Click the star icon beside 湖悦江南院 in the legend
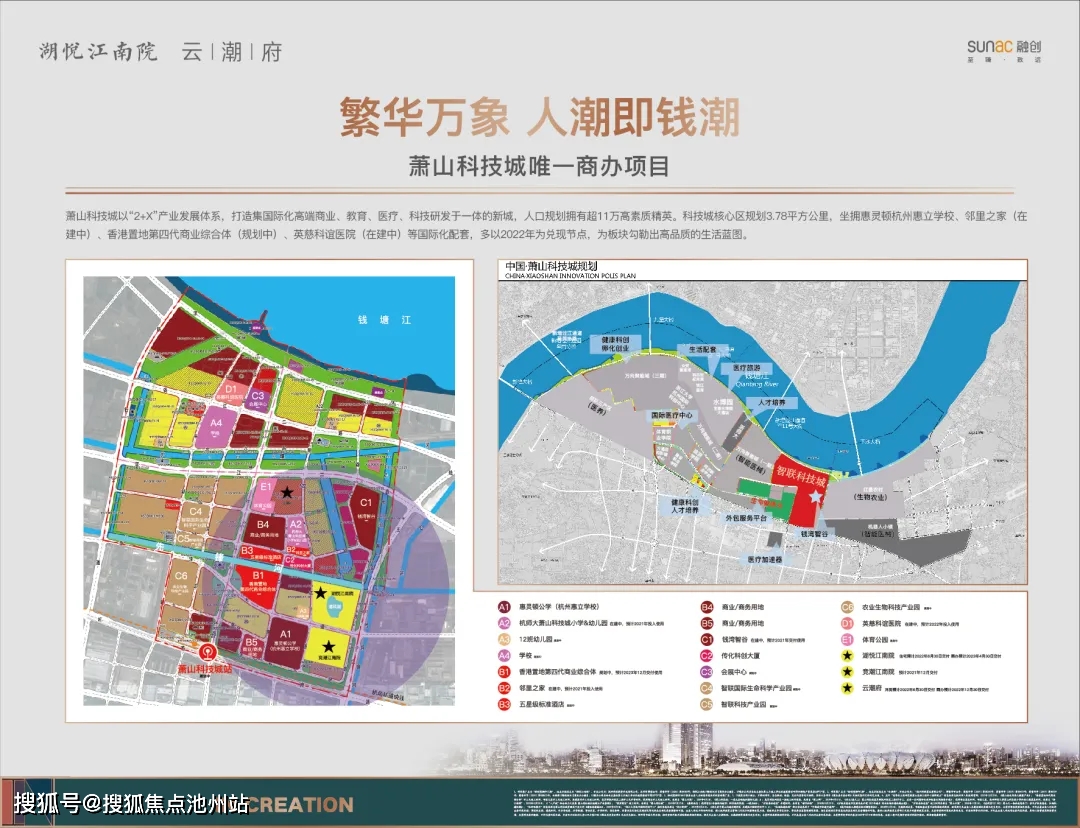This screenshot has width=1080, height=828. tap(847, 656)
